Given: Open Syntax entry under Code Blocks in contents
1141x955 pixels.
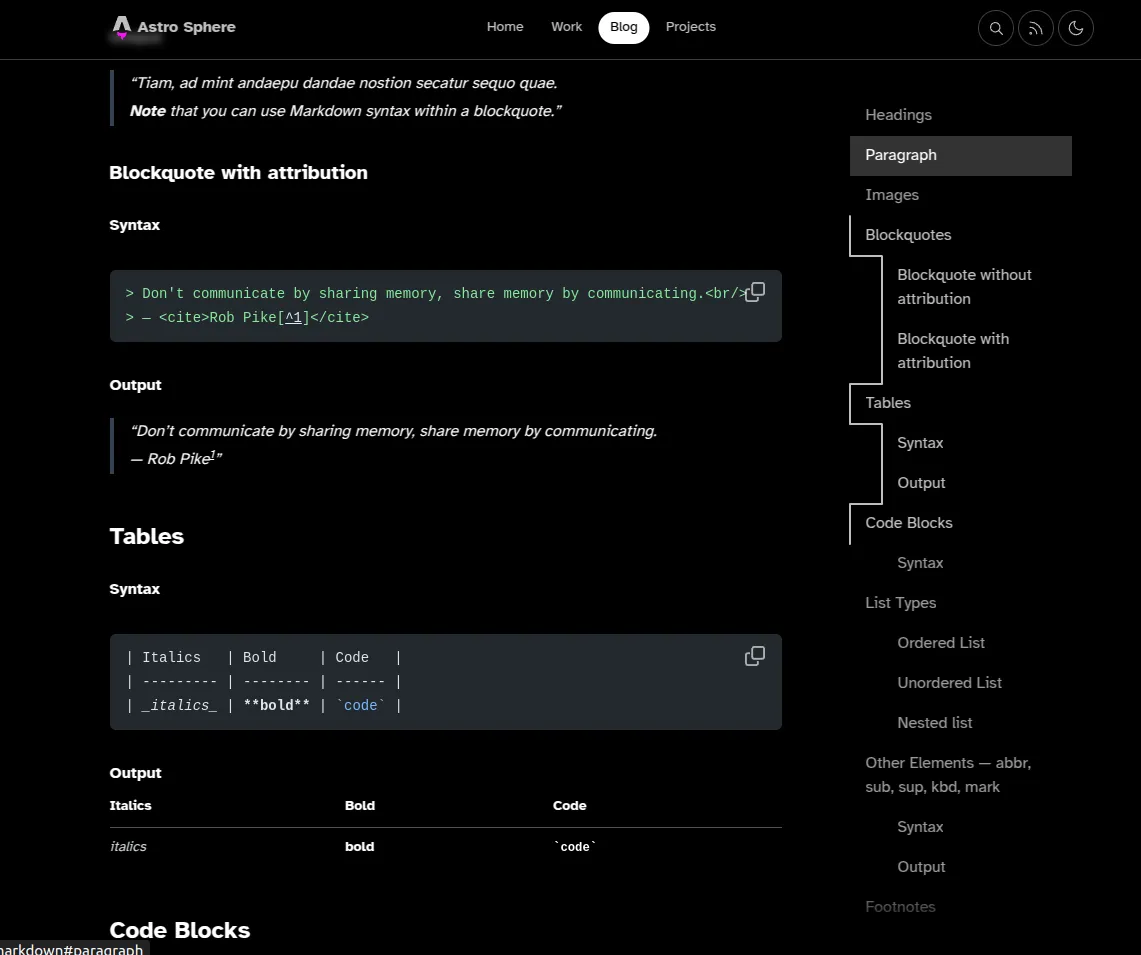Looking at the screenshot, I should pos(920,563).
